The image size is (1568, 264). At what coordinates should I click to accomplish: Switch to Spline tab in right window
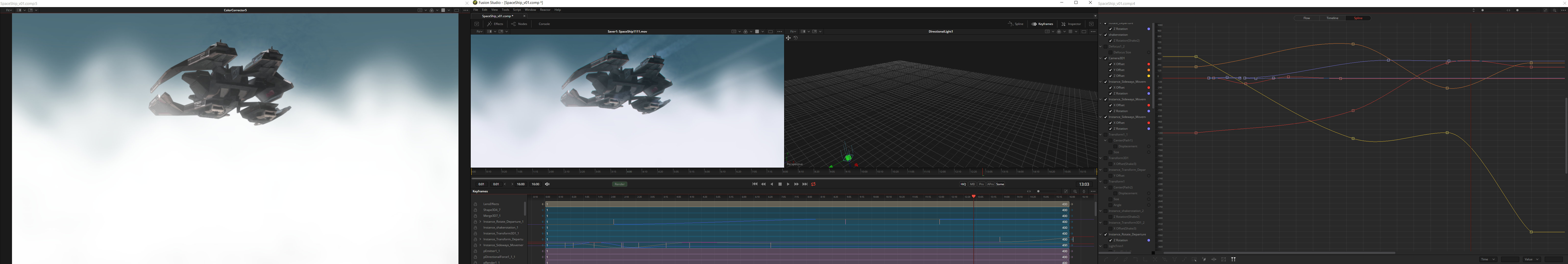click(x=1358, y=18)
